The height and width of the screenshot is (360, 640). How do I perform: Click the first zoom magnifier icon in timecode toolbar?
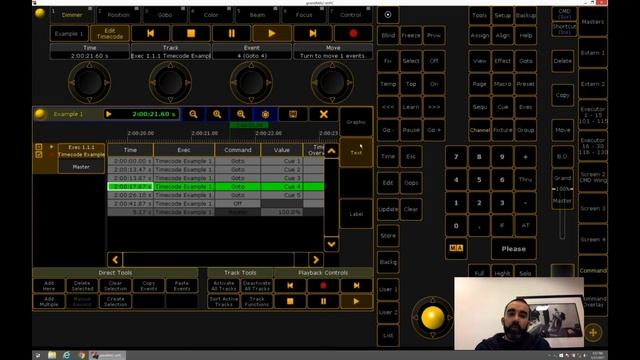click(x=193, y=114)
